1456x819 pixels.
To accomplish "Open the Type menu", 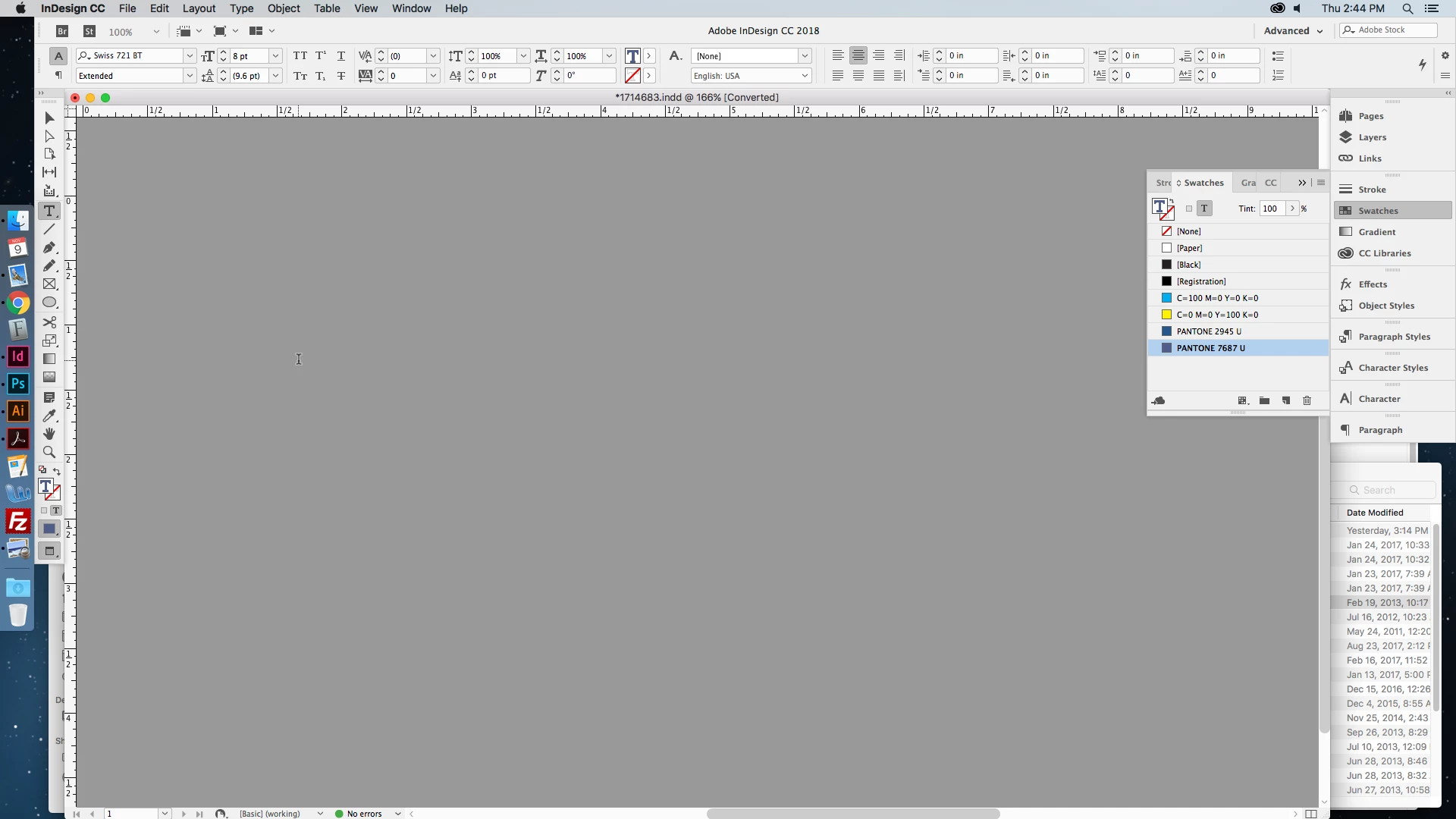I will point(241,8).
